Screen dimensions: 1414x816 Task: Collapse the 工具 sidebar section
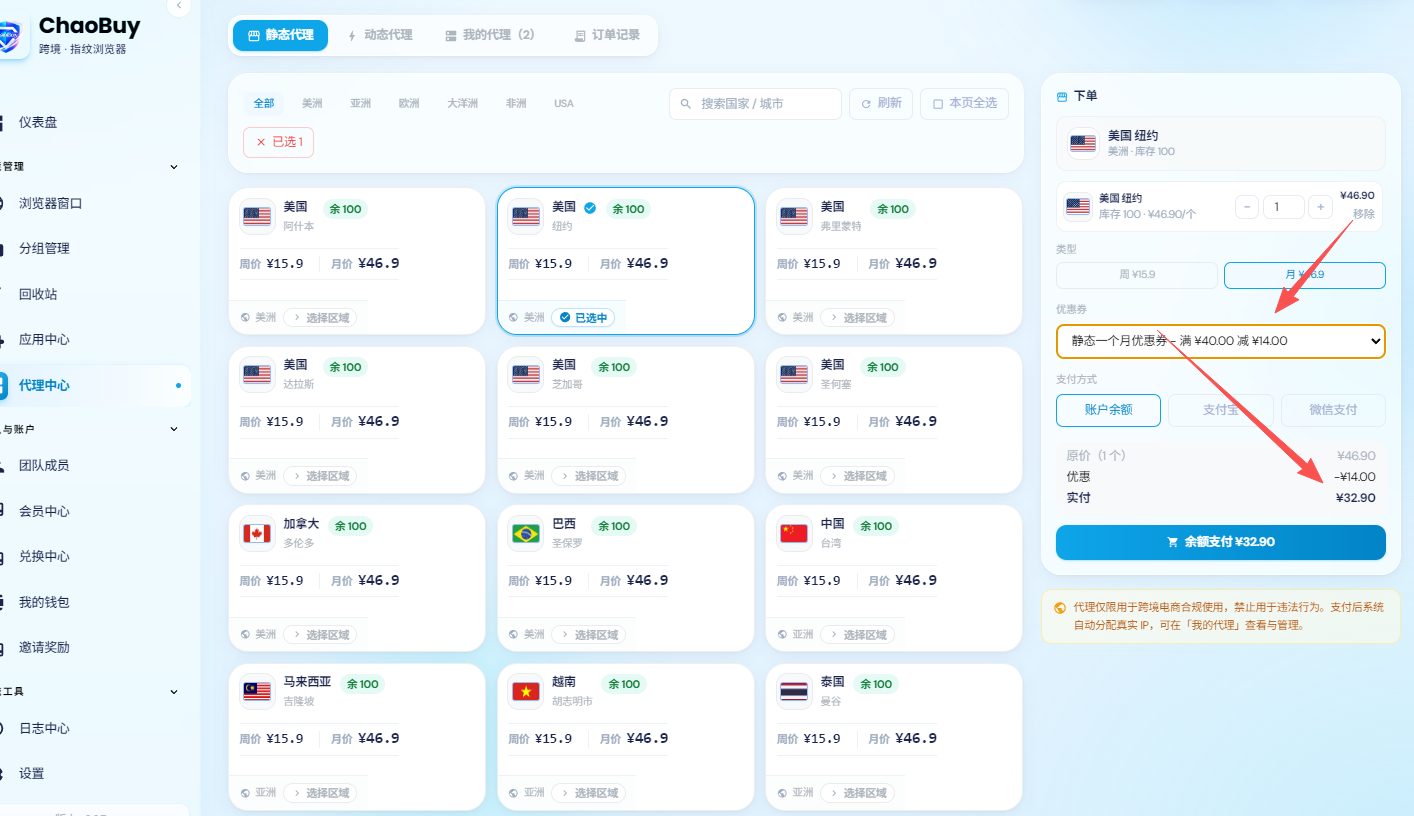(x=174, y=691)
